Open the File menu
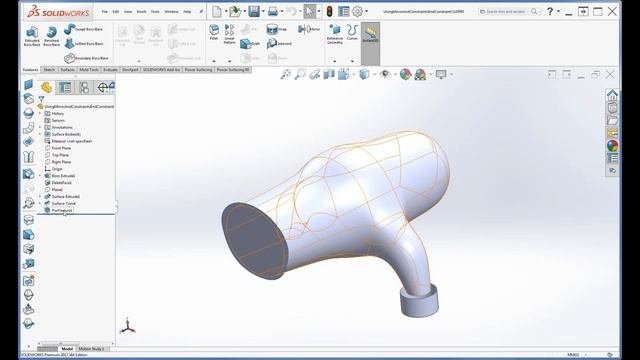The image size is (640, 360). pos(105,12)
